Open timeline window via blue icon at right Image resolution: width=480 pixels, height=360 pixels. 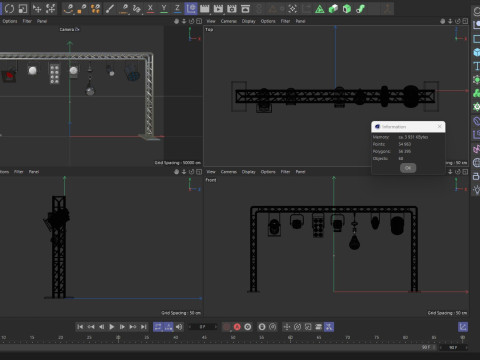click(x=463, y=327)
